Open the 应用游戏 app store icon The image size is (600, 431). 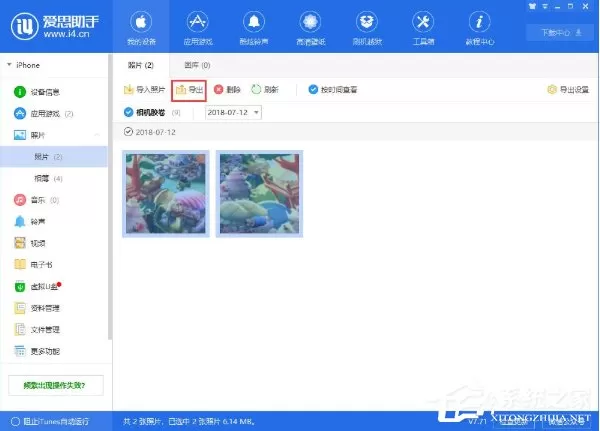(x=197, y=22)
